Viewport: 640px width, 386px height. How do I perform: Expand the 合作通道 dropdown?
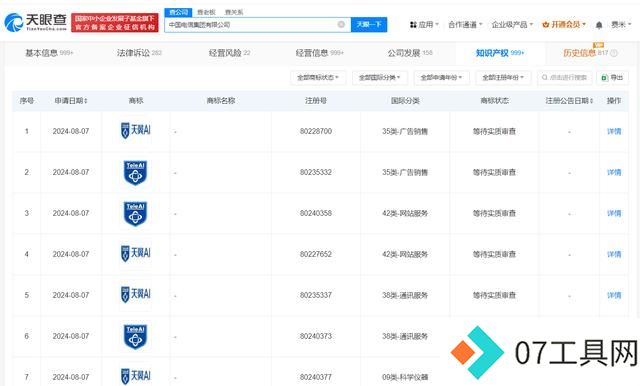coord(465,24)
